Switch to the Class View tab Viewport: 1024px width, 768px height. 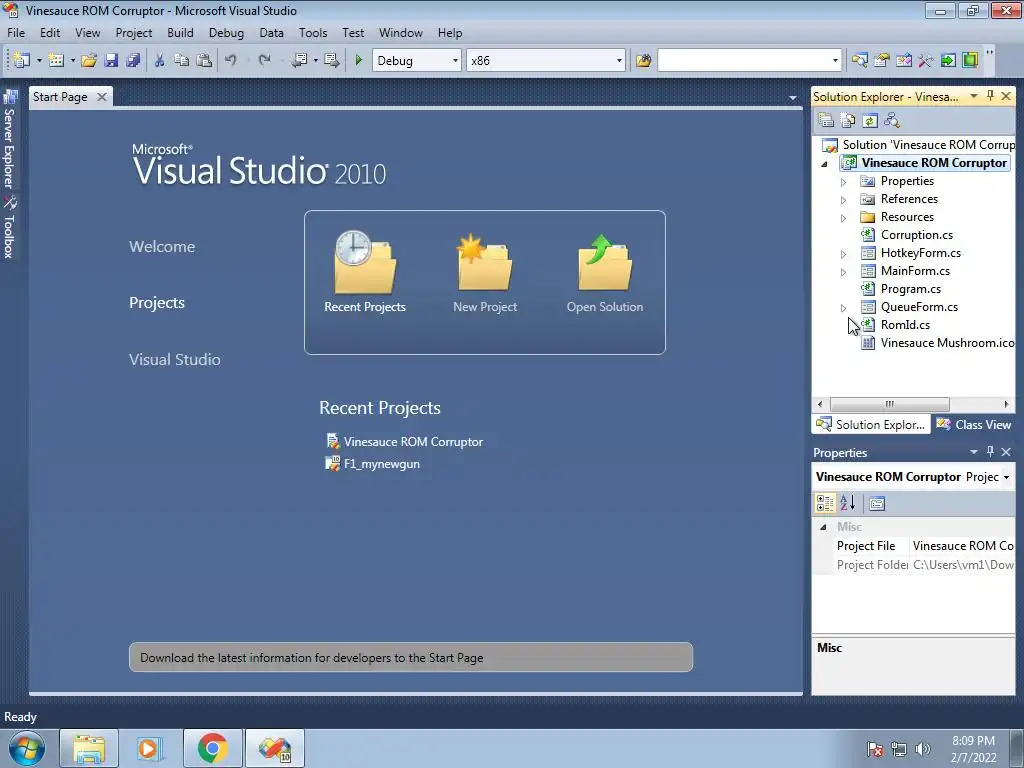tap(974, 424)
